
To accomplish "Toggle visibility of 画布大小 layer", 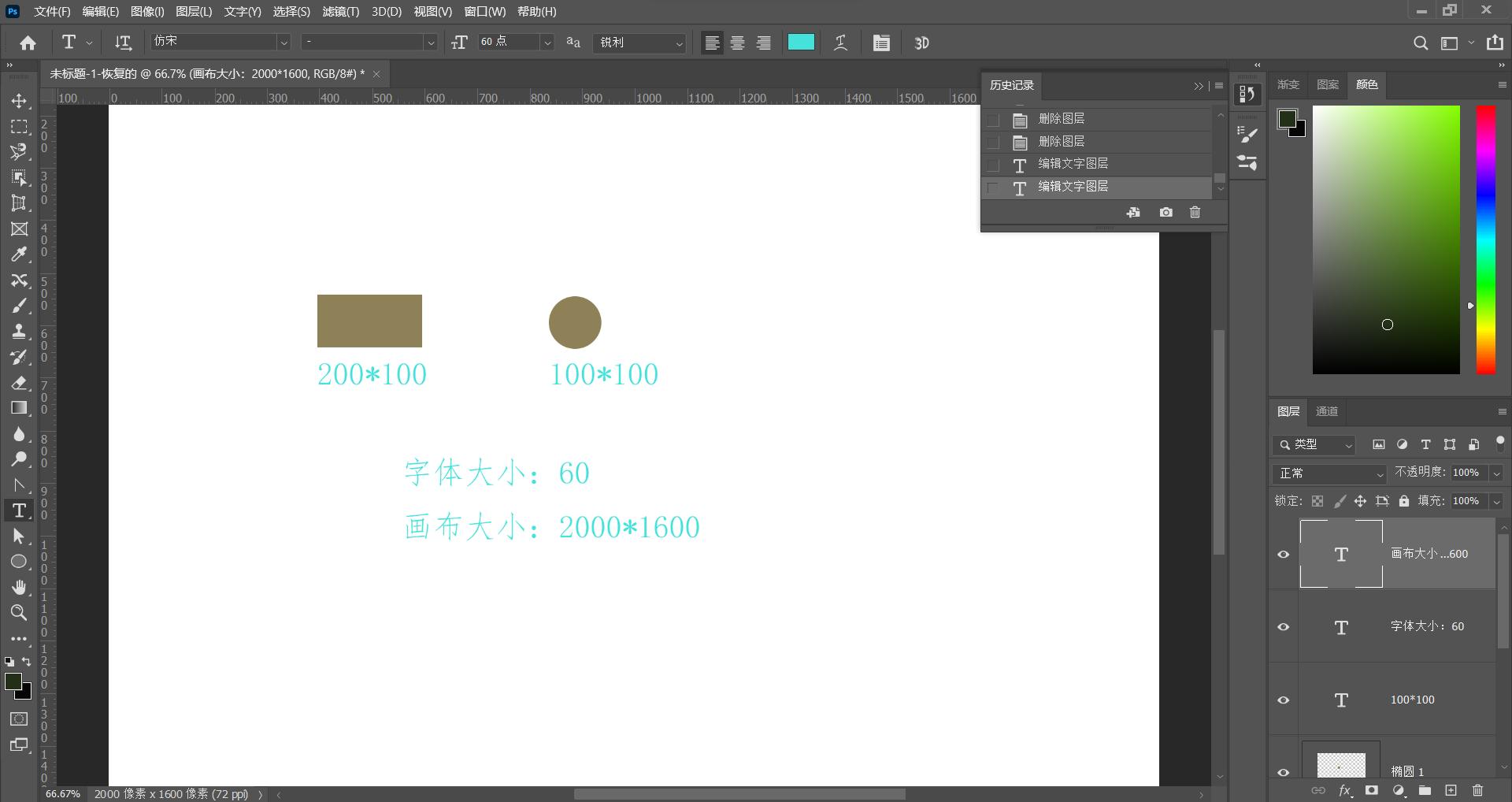I will [x=1283, y=554].
